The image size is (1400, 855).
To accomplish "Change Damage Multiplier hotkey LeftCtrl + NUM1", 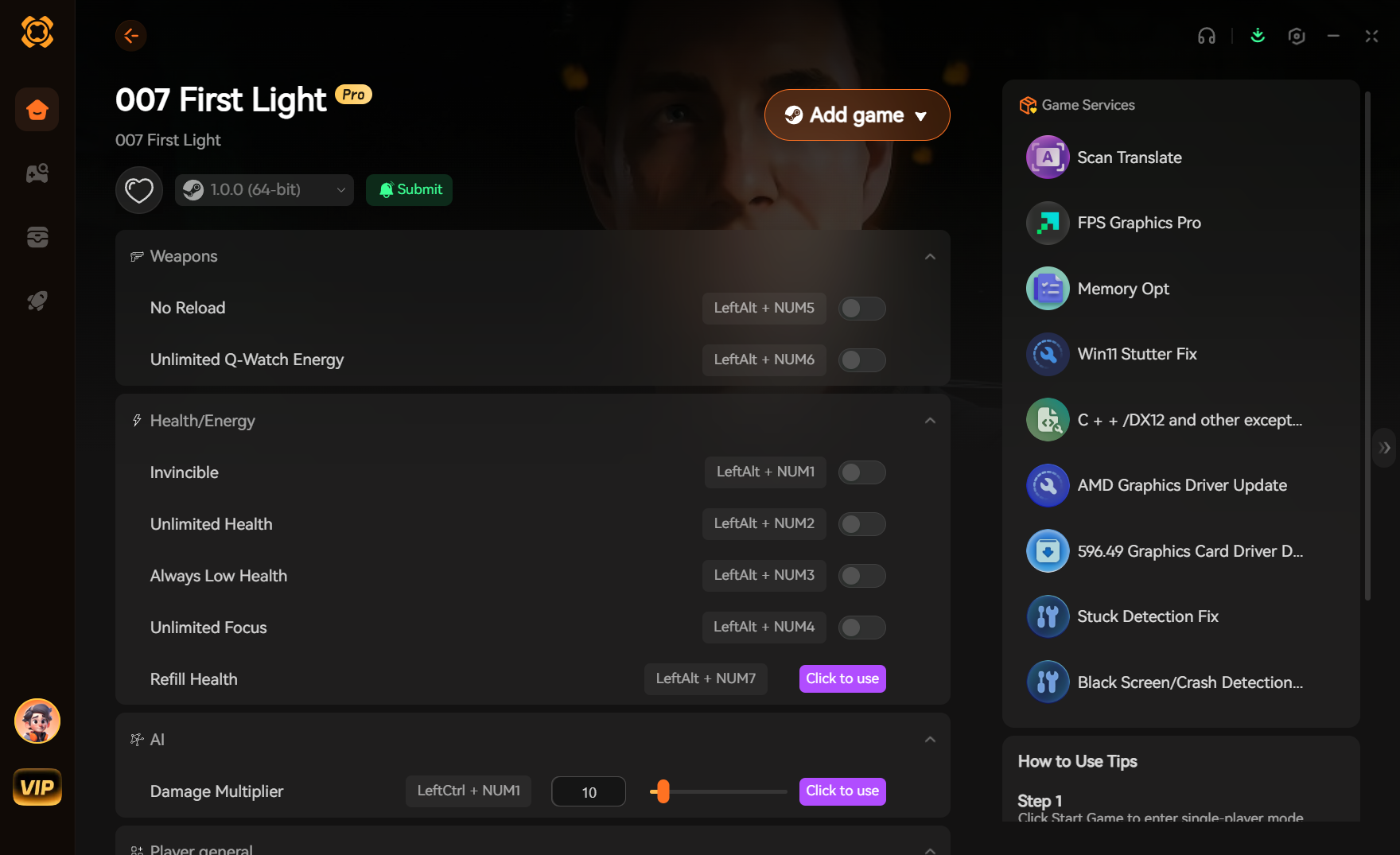I will tap(469, 791).
